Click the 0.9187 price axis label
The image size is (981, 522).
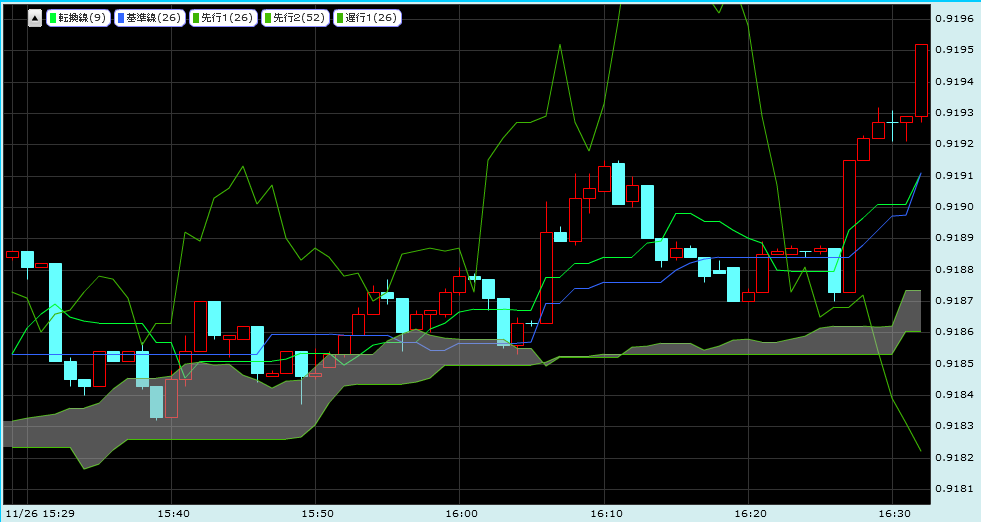coord(955,301)
